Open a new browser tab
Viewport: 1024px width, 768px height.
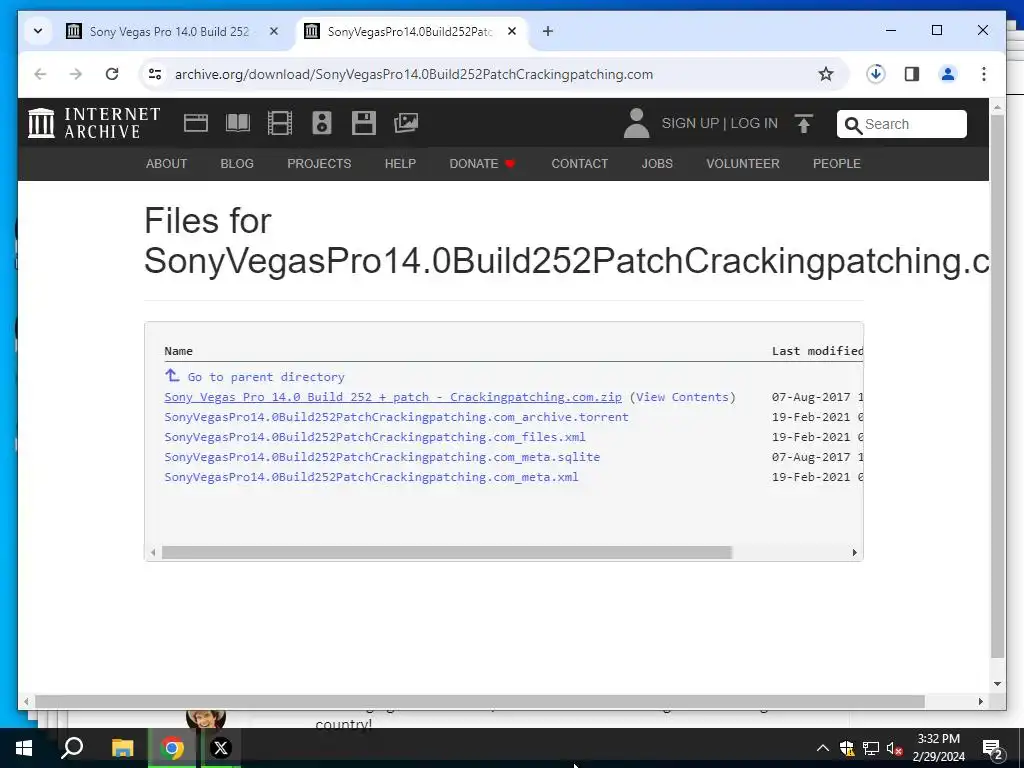pyautogui.click(x=548, y=31)
